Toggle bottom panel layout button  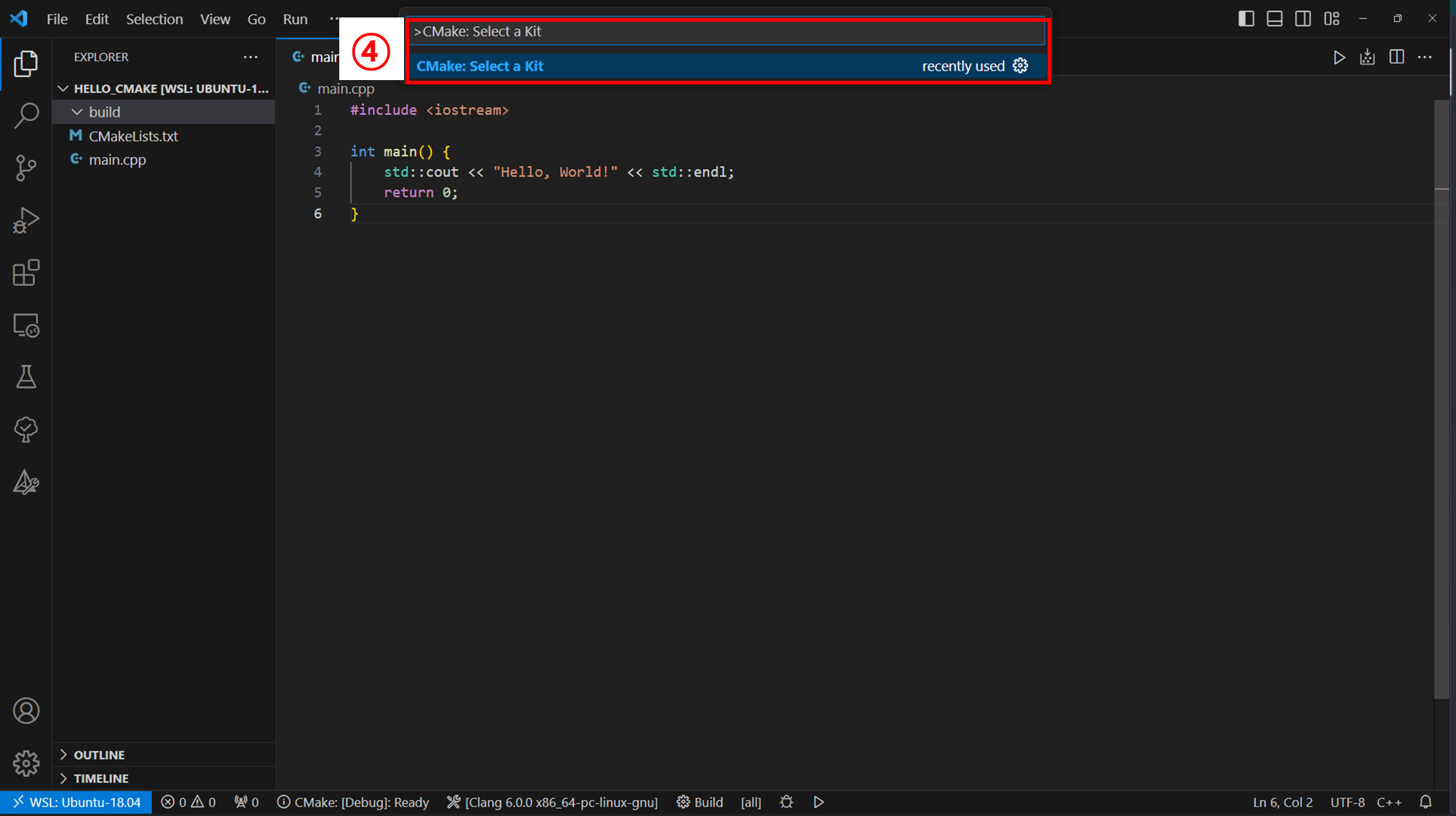pos(1274,19)
